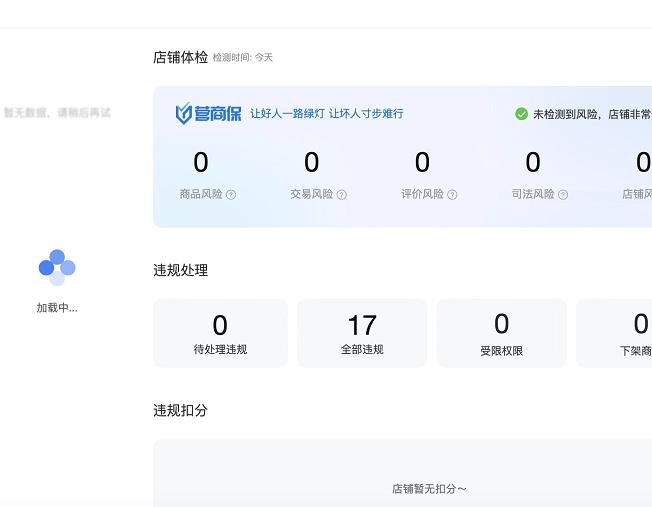Image resolution: width=652 pixels, height=507 pixels.
Task: Click the blue loading spinner icon
Action: (x=57, y=267)
